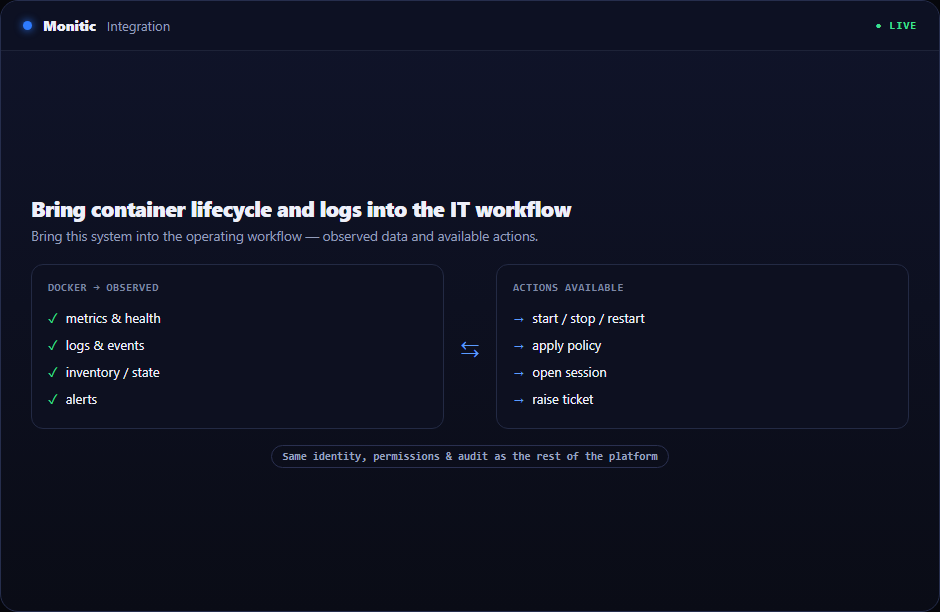940x612 pixels.
Task: Select the inventory / state item
Action: pyautogui.click(x=113, y=373)
